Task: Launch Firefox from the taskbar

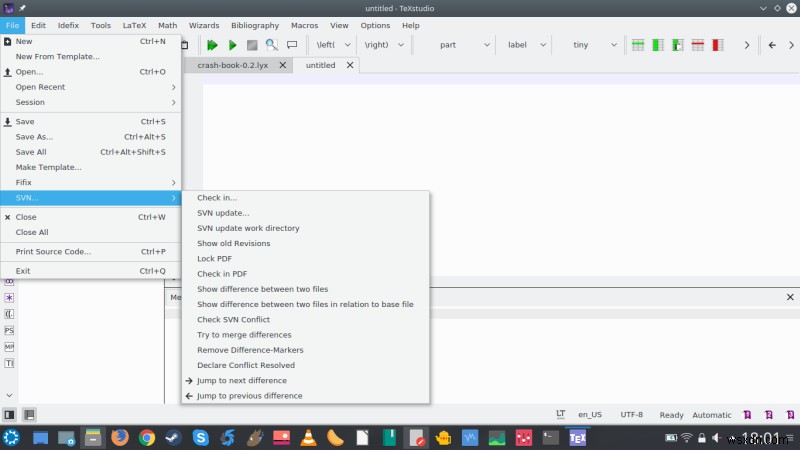Action: pyautogui.click(x=120, y=437)
